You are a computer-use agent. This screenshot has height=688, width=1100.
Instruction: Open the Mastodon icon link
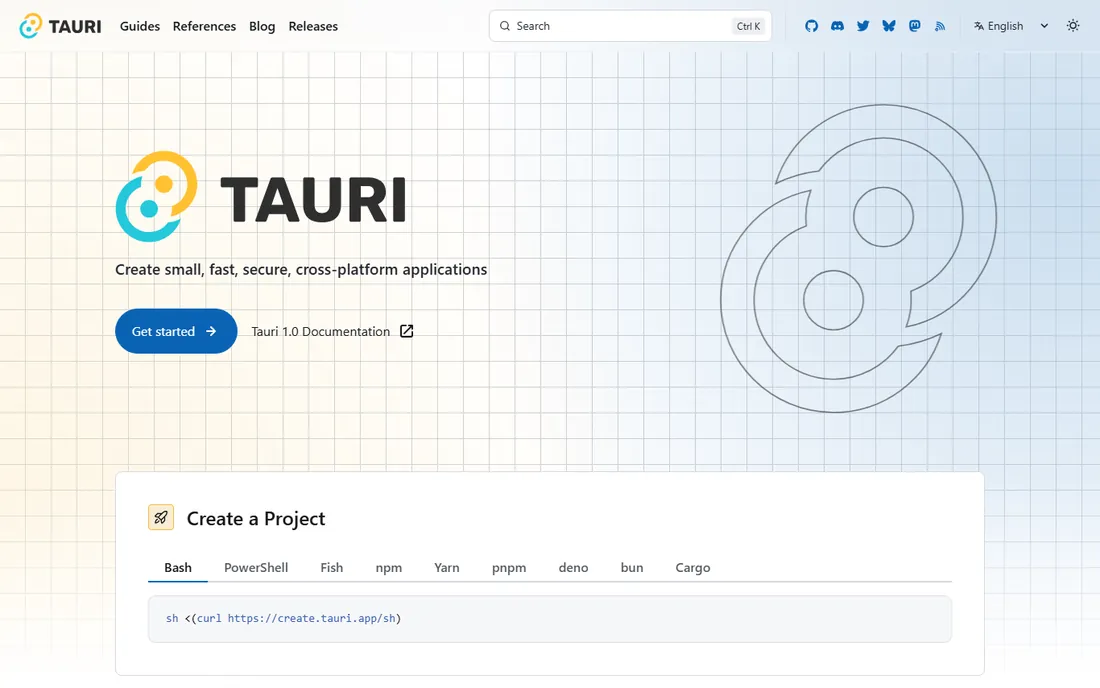point(915,26)
